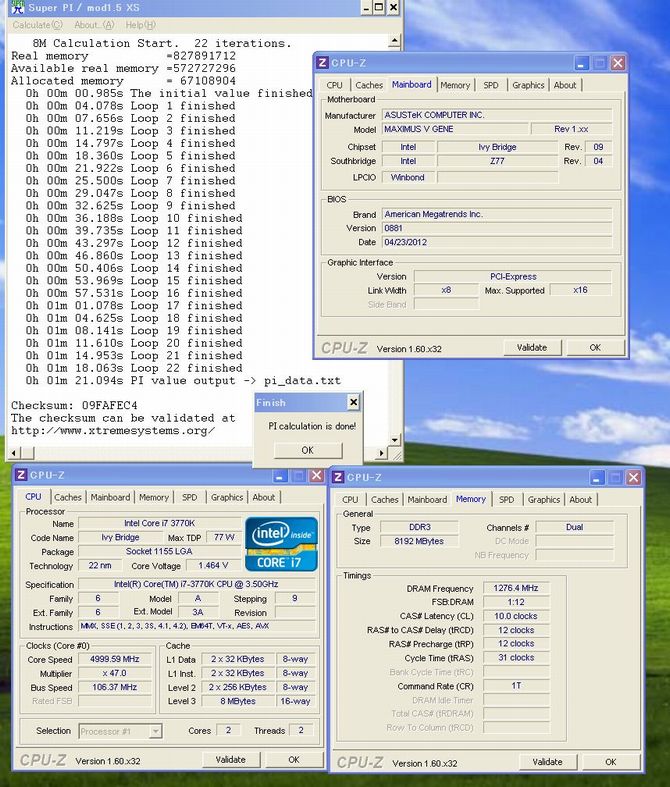Viewport: 670px width, 787px height.
Task: Click Validate in the Memory window
Action: coord(548,762)
